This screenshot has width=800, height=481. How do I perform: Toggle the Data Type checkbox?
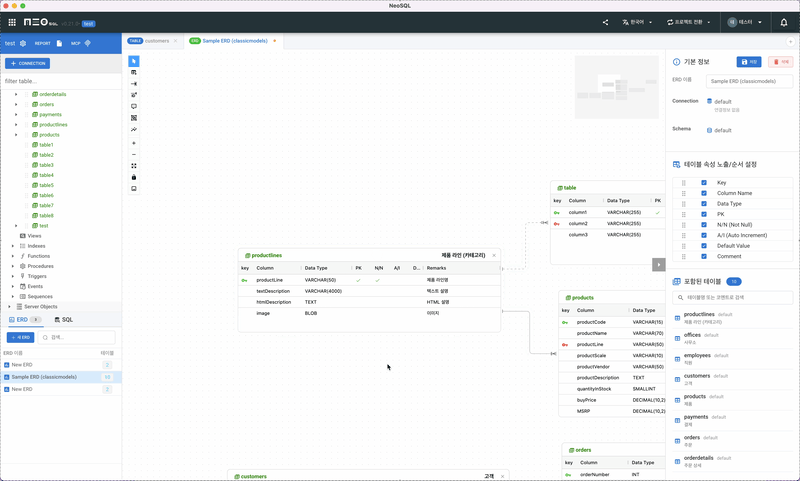(x=704, y=204)
